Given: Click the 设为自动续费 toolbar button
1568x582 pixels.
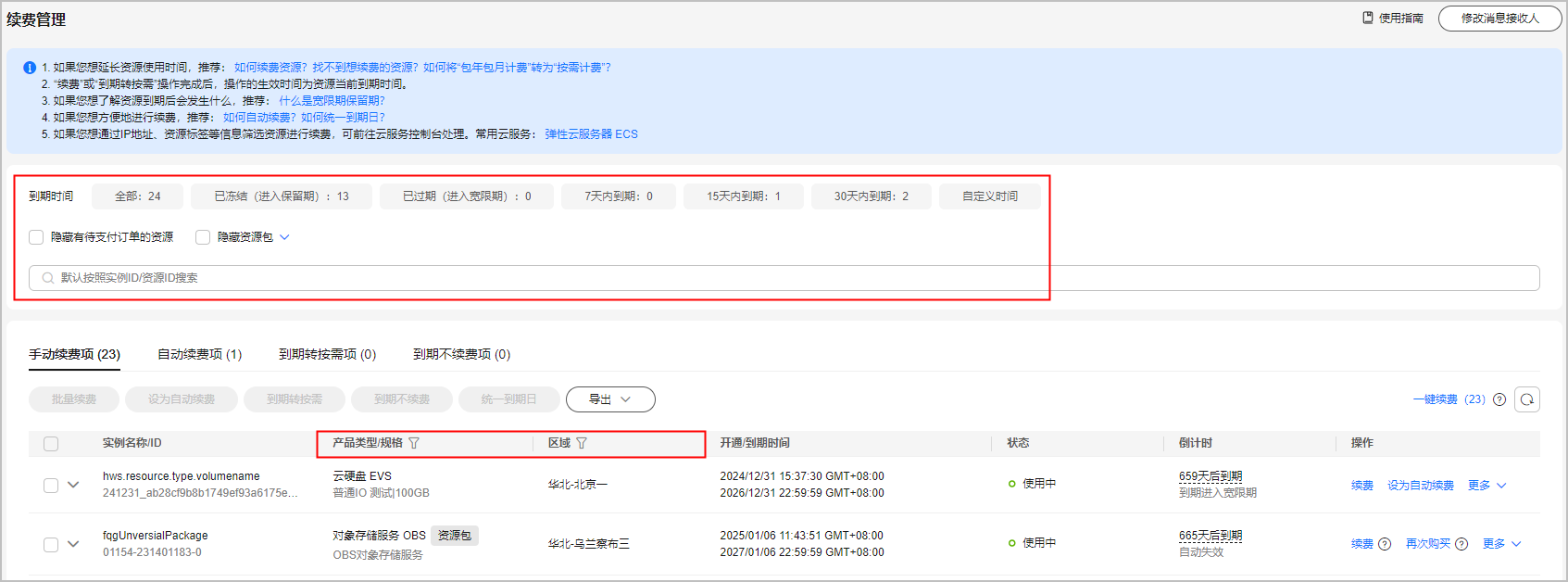Looking at the screenshot, I should click(x=182, y=399).
